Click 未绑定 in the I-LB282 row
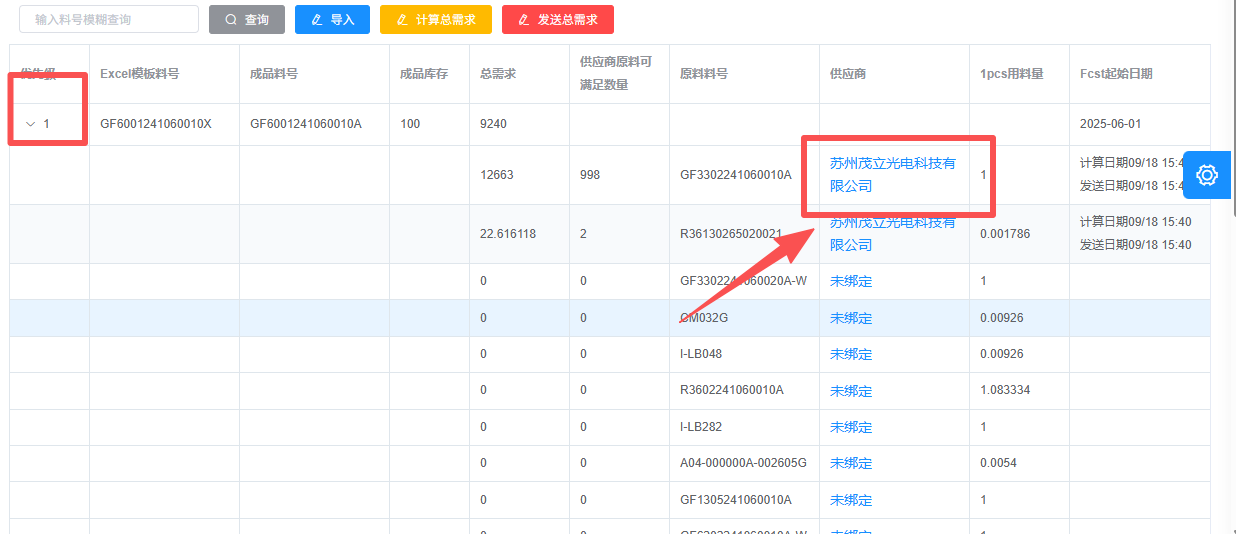The height and width of the screenshot is (534, 1236). tap(851, 427)
